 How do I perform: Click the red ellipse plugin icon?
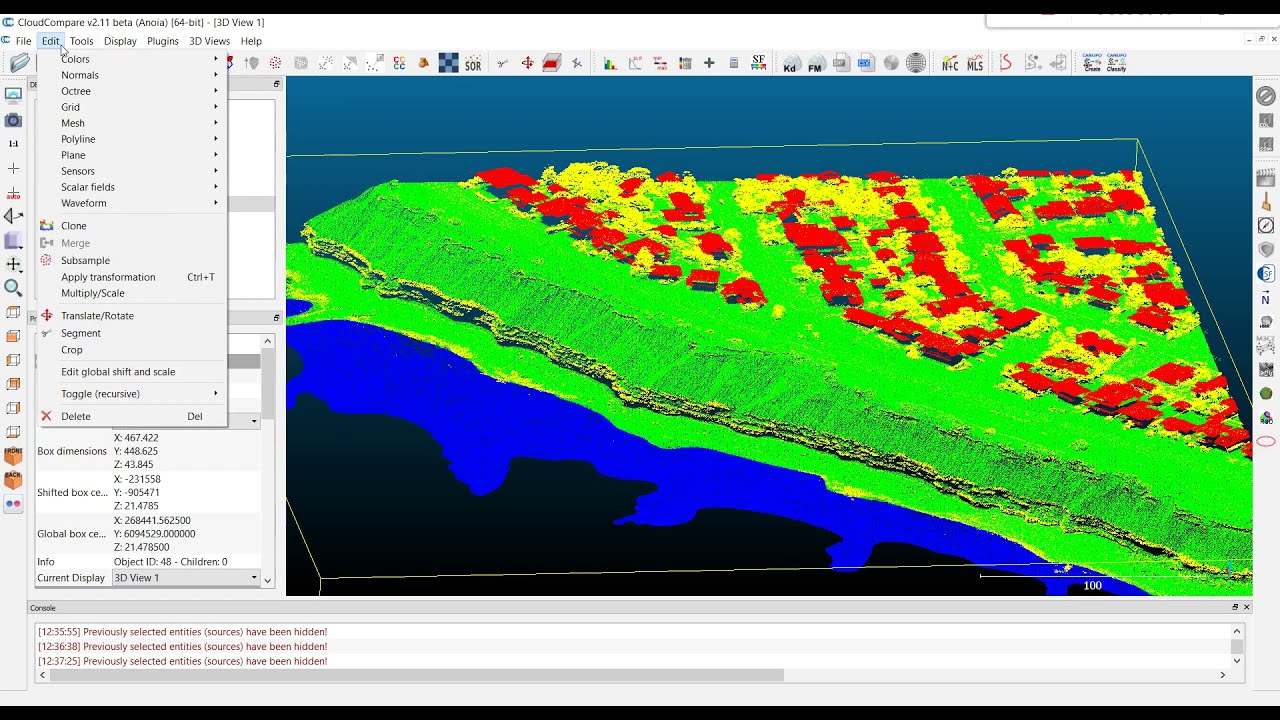[x=1266, y=441]
